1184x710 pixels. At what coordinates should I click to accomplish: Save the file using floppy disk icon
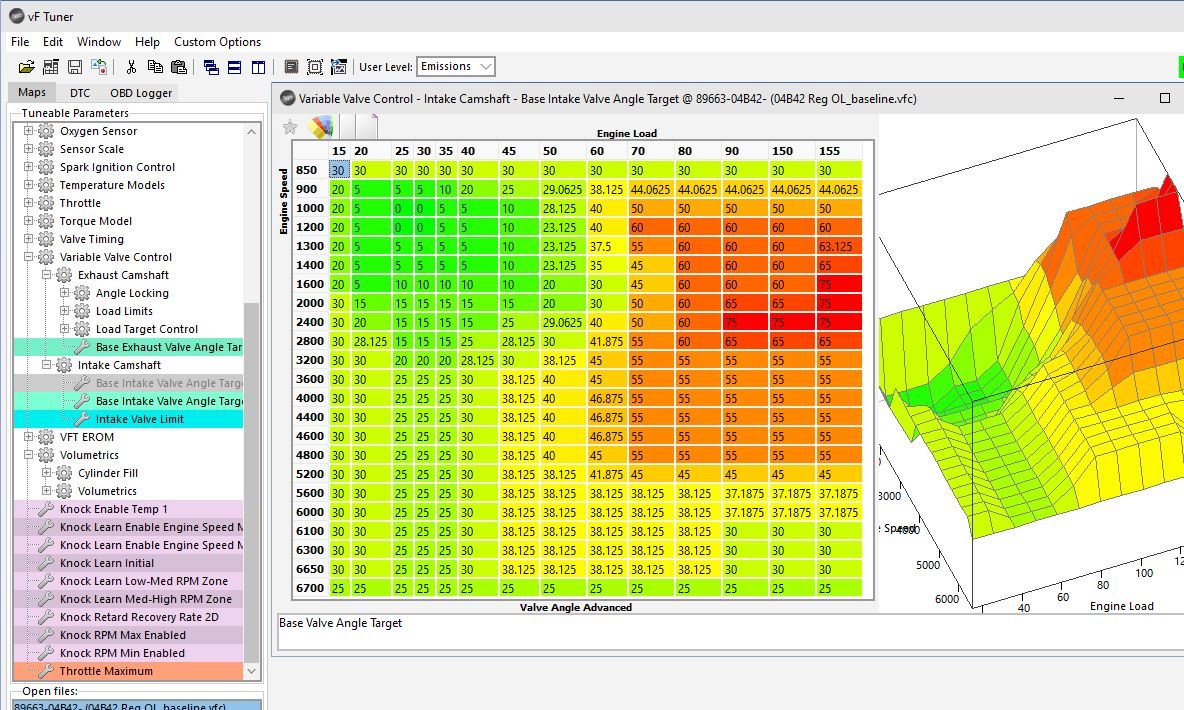point(75,67)
